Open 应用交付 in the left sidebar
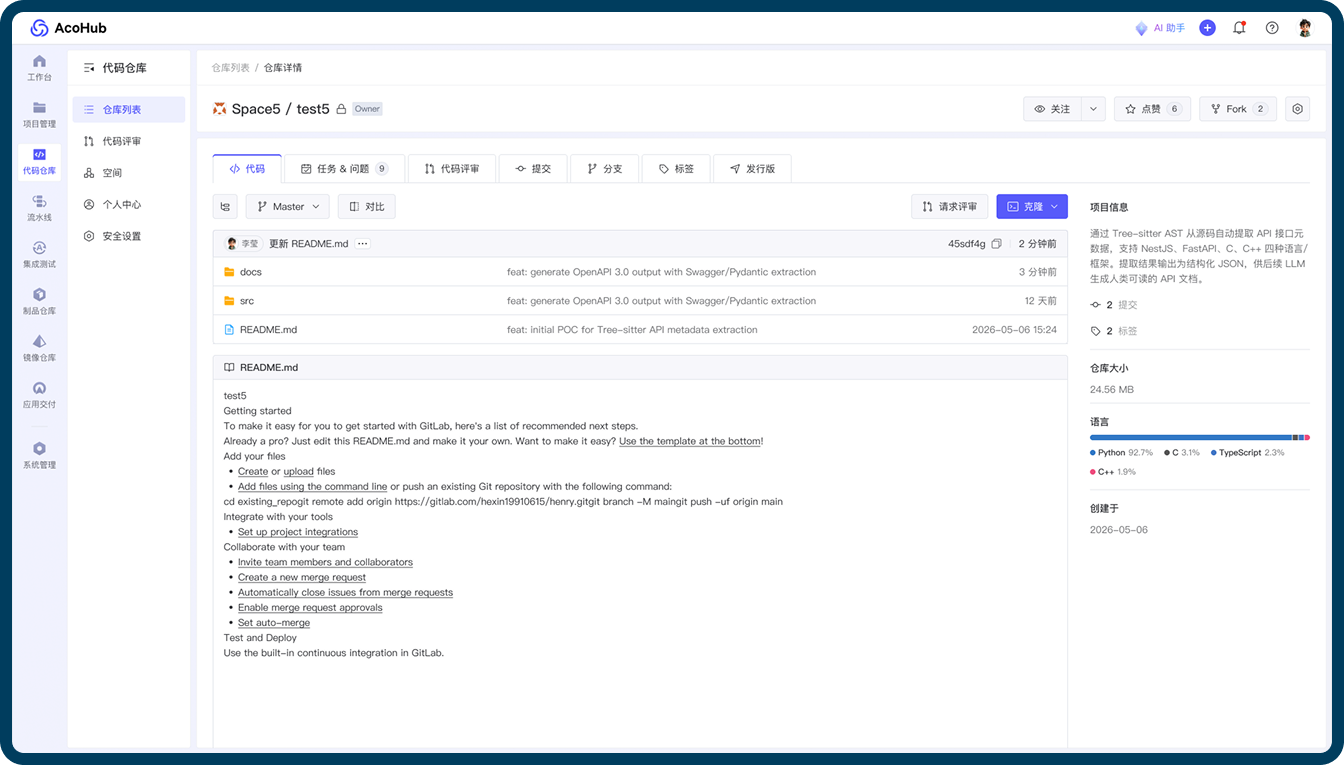 [39, 395]
